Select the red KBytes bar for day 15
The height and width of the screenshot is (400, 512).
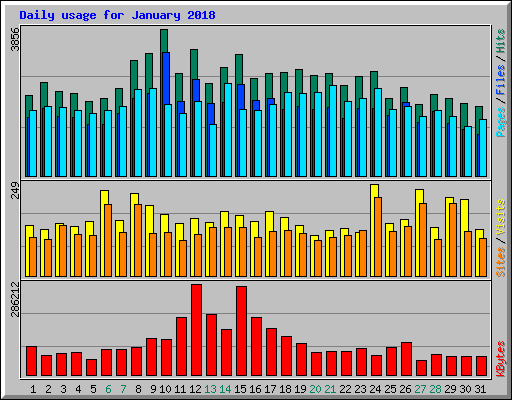pos(241,331)
